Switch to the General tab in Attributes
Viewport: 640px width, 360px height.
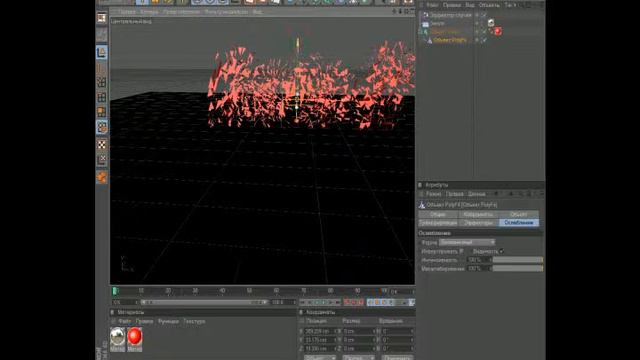[x=438, y=214]
